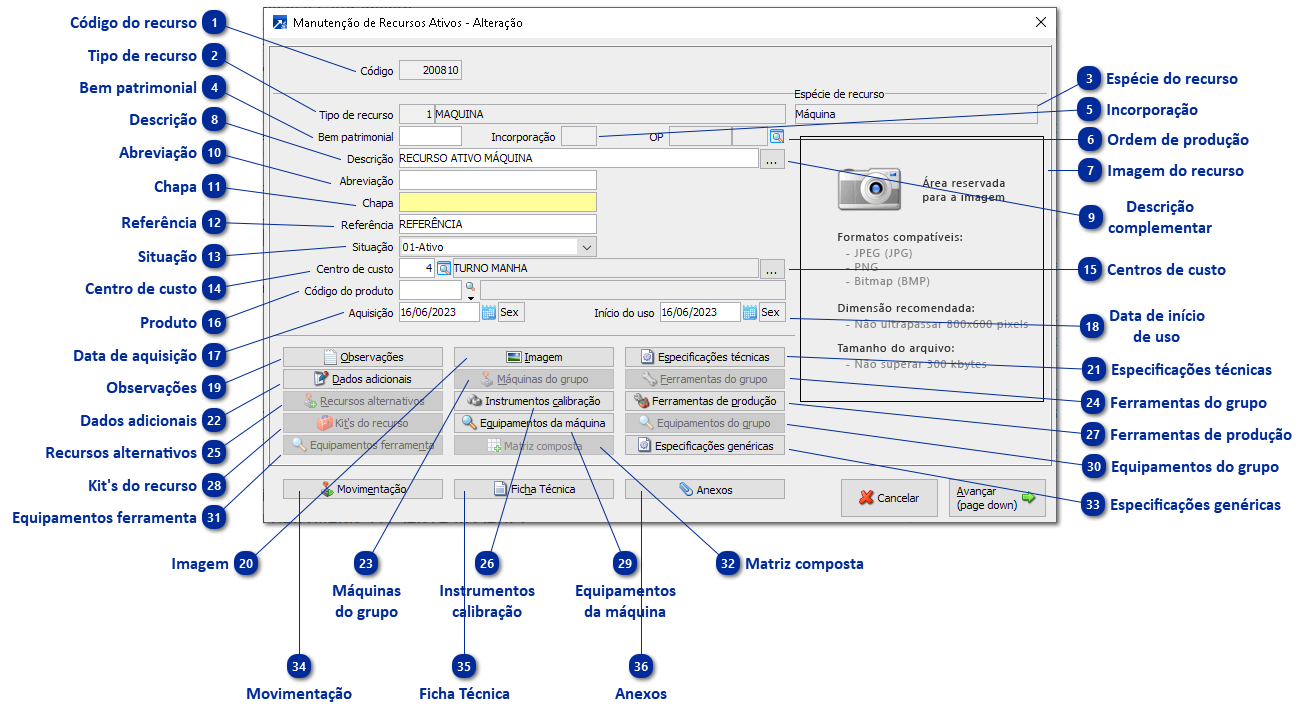The image size is (1308, 720).
Task: Click the Avançar (page down) button
Action: pyautogui.click(x=997, y=497)
